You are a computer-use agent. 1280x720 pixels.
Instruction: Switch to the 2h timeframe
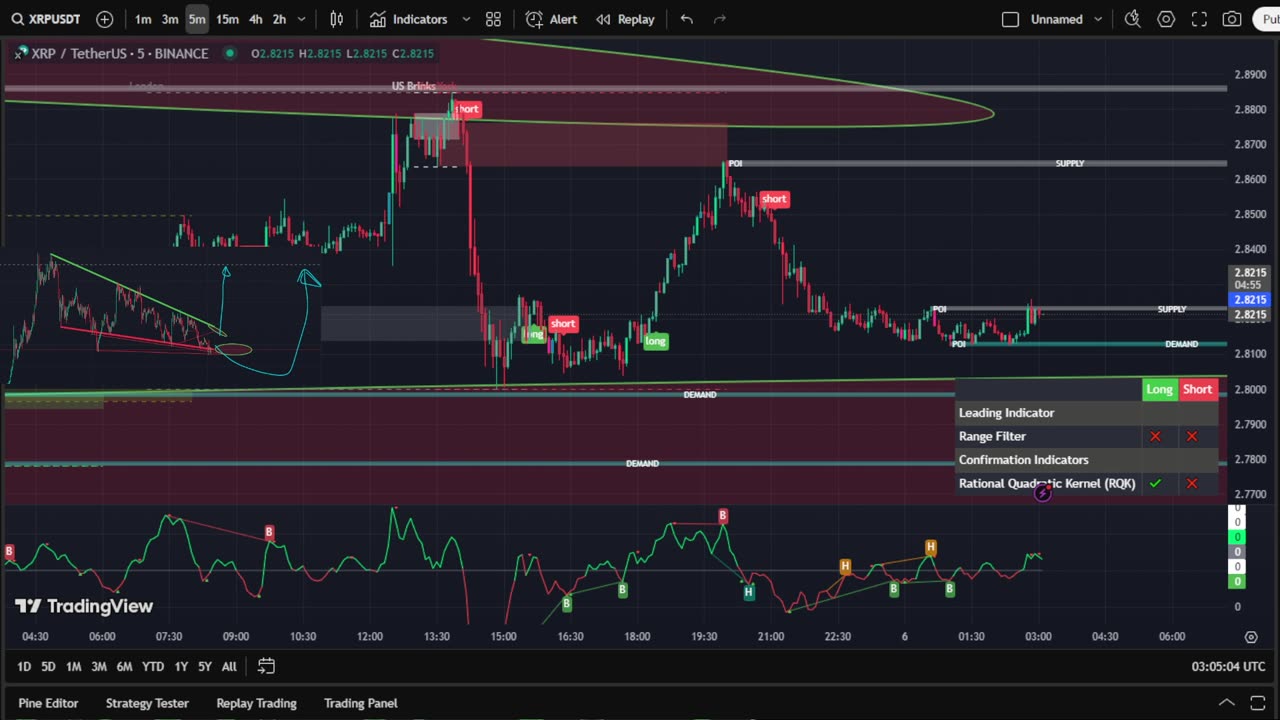[x=279, y=19]
